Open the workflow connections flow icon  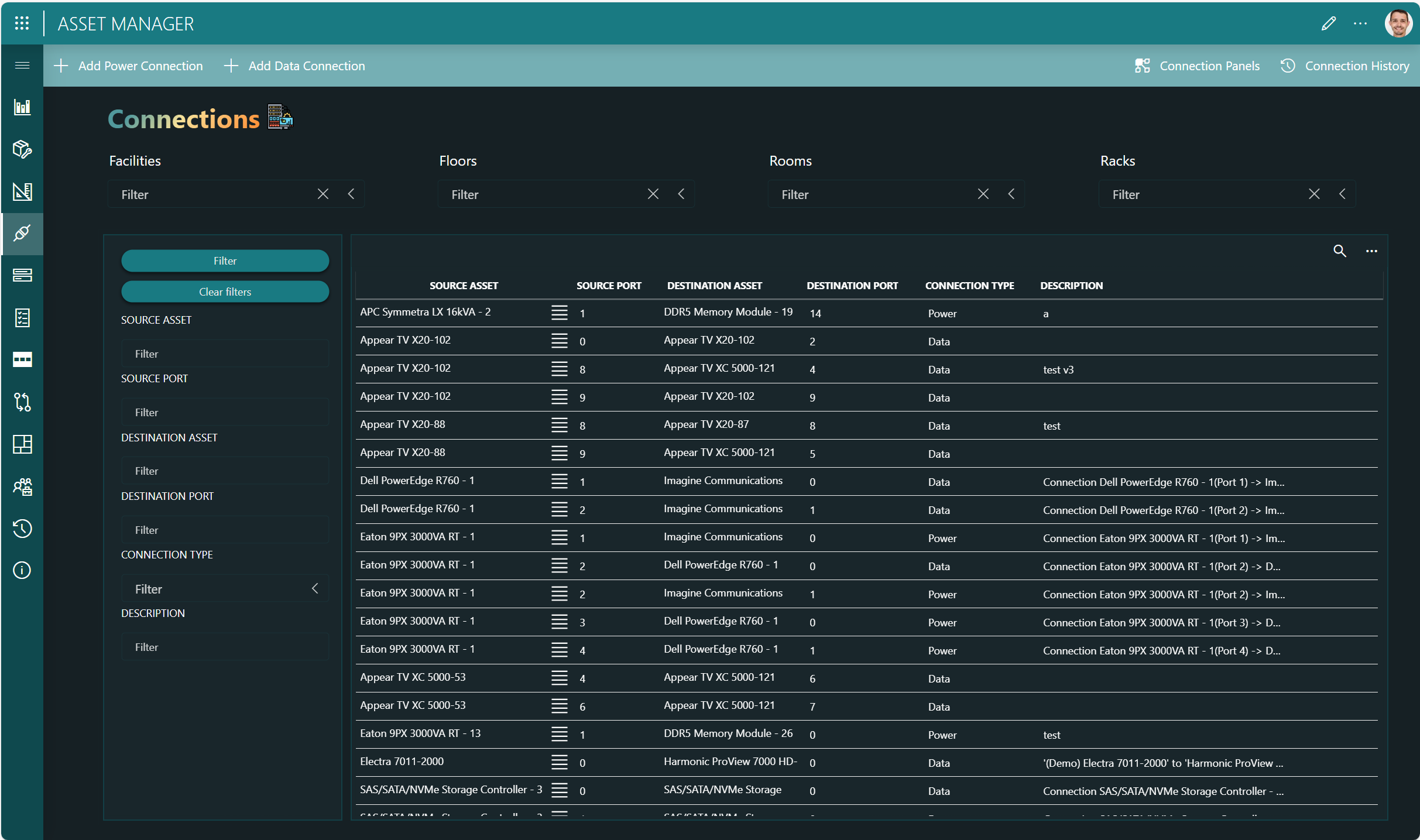click(22, 402)
